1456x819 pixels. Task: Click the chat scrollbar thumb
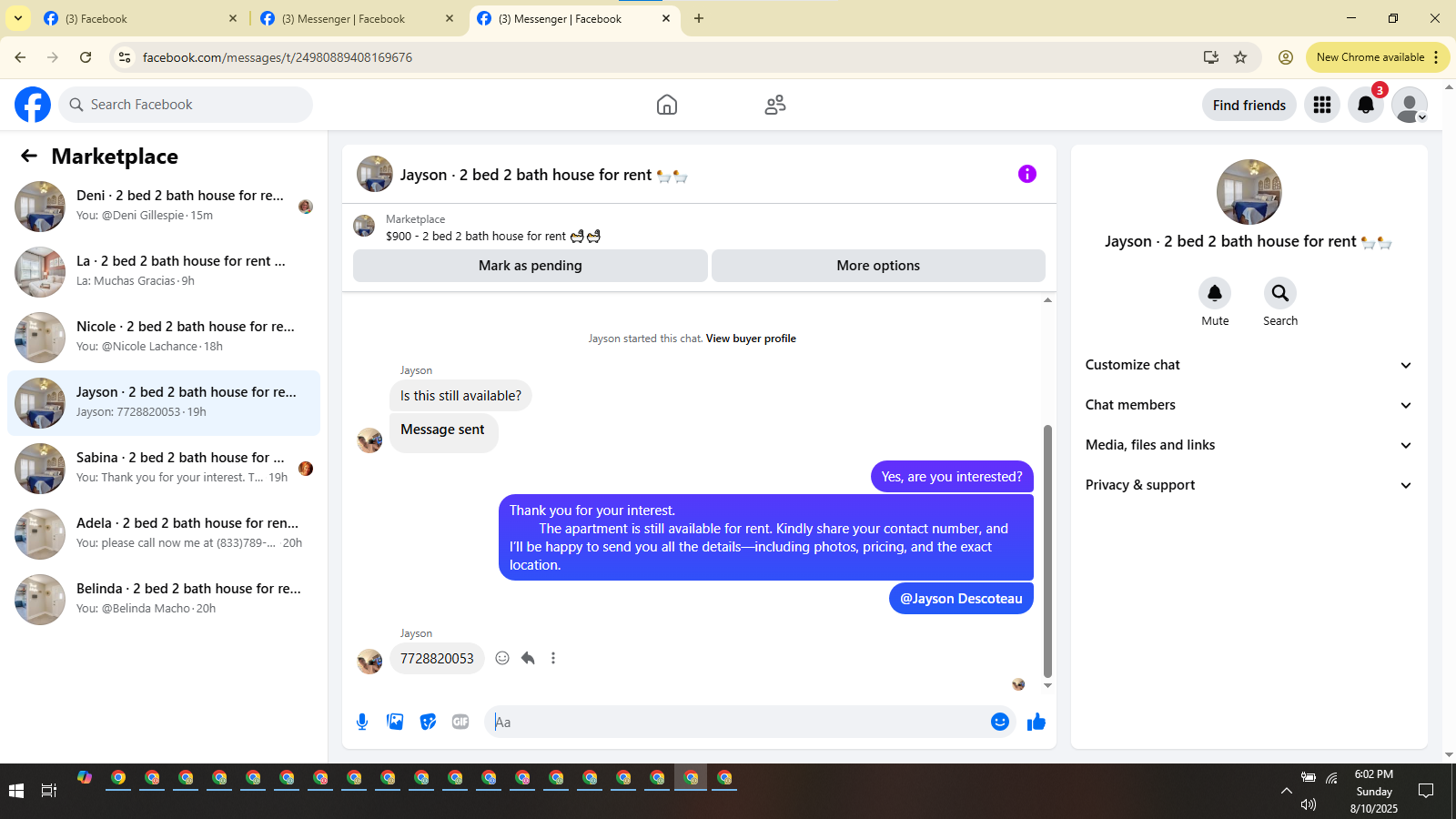(x=1047, y=551)
